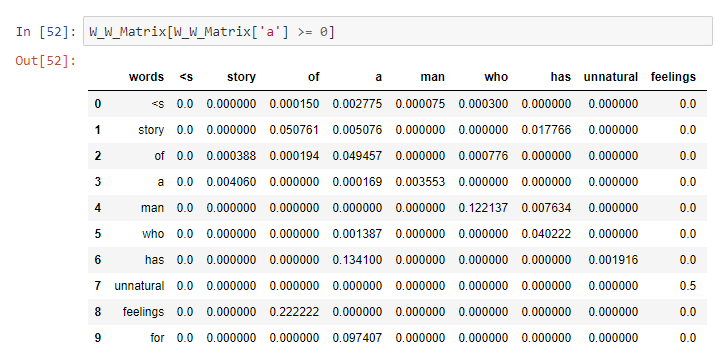Click cell value 0.000388
Viewport: 728px width, 360px height.
click(231, 156)
